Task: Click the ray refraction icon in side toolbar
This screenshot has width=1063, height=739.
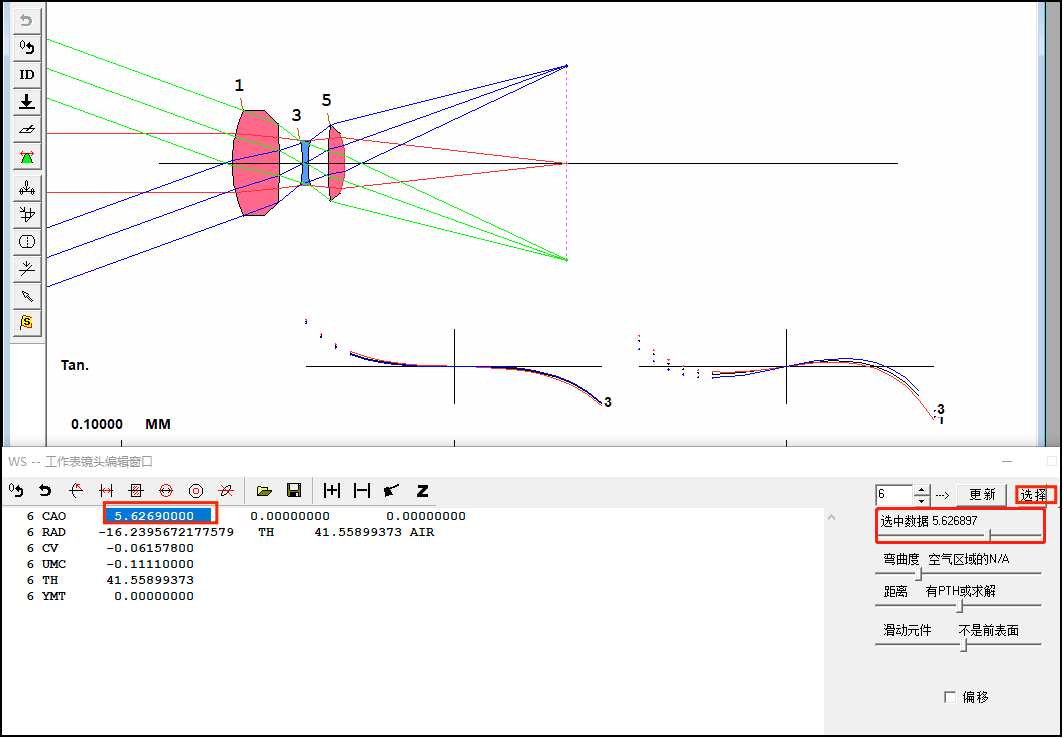Action: pos(26,268)
